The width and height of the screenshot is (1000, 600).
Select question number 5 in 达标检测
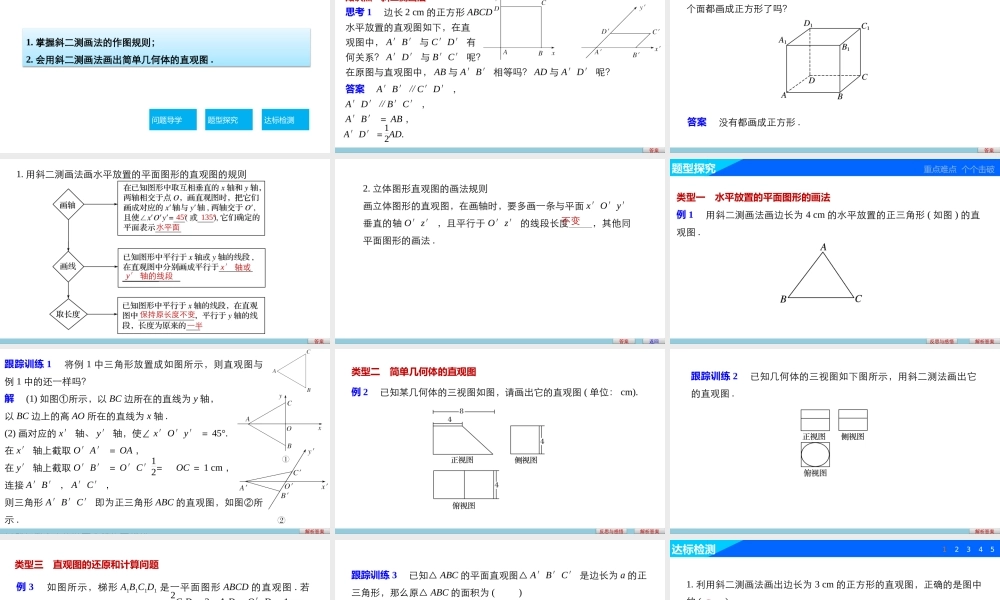click(992, 548)
